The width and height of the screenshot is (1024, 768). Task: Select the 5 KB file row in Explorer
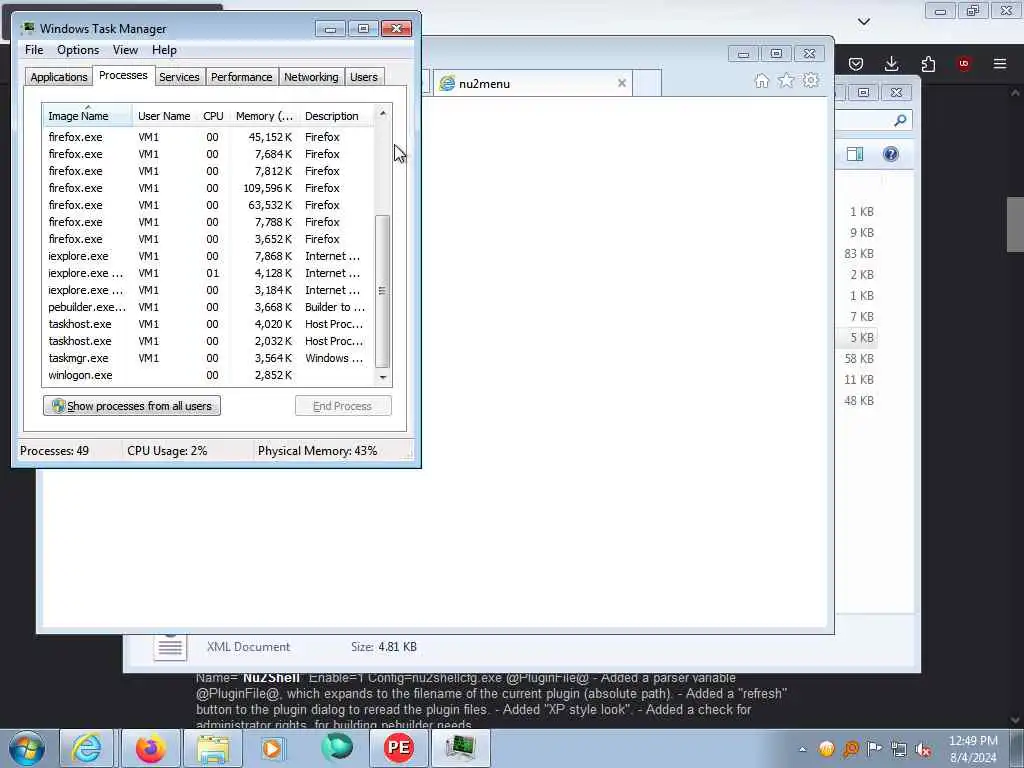tap(859, 338)
